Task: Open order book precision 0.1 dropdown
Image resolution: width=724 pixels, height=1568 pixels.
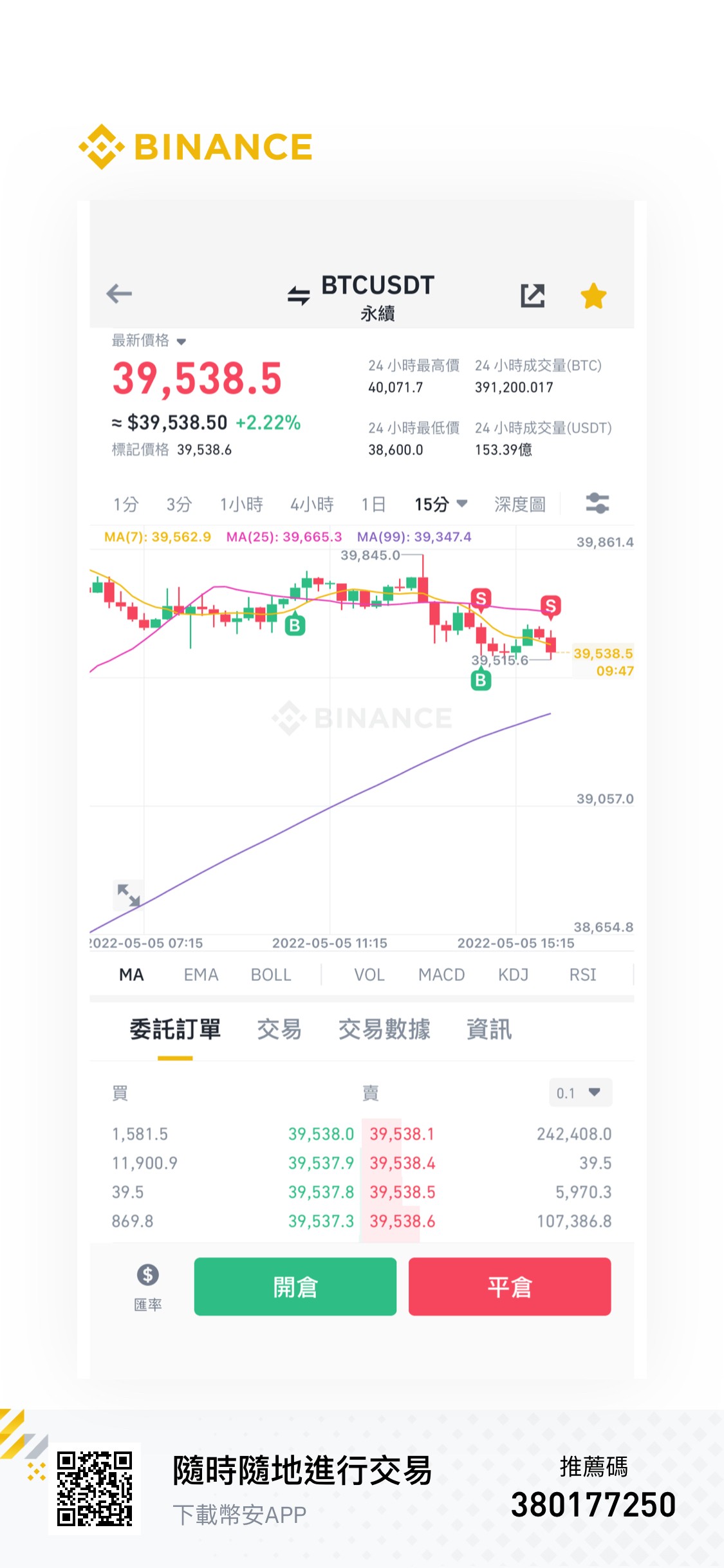Action: click(x=580, y=1093)
